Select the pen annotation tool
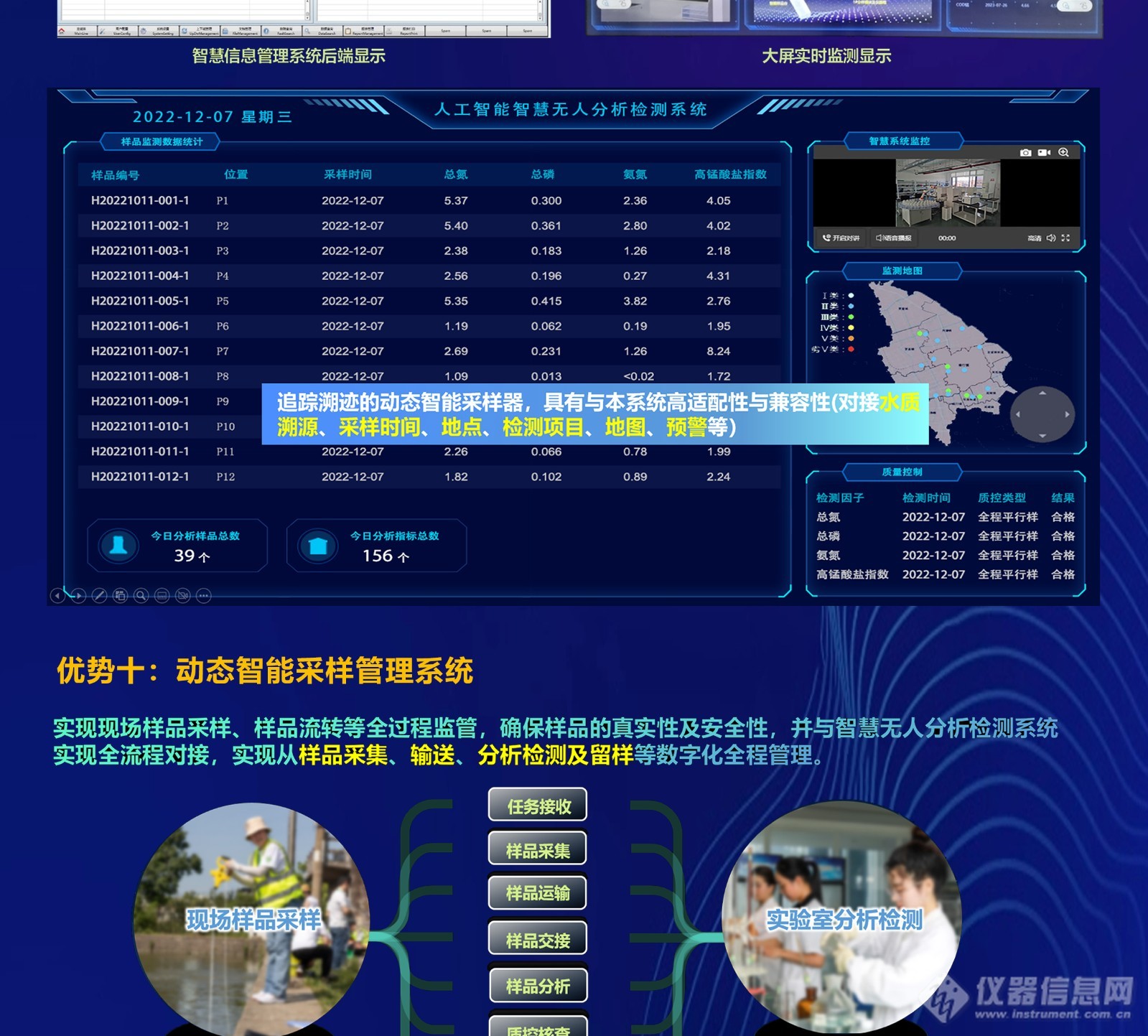Screen dimensions: 1148x1036 click(x=99, y=595)
